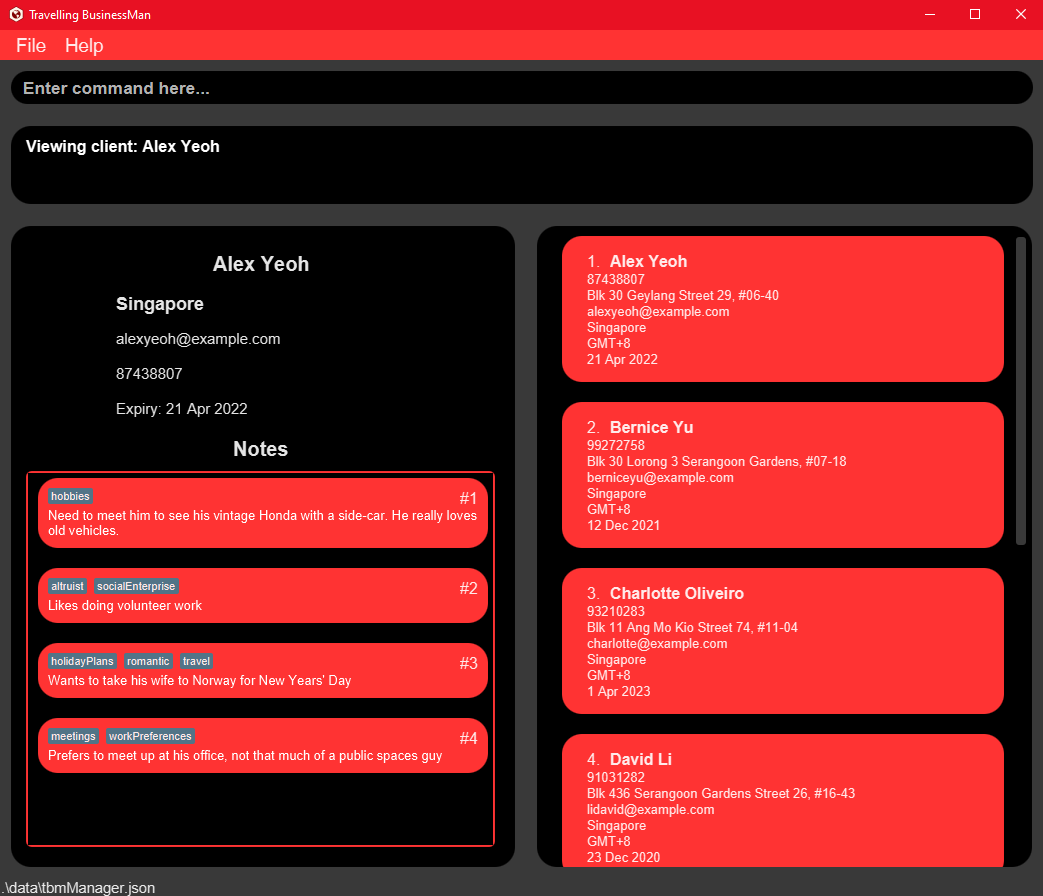
Task: Select the Charlotte Oliveiro client card
Action: [x=782, y=641]
